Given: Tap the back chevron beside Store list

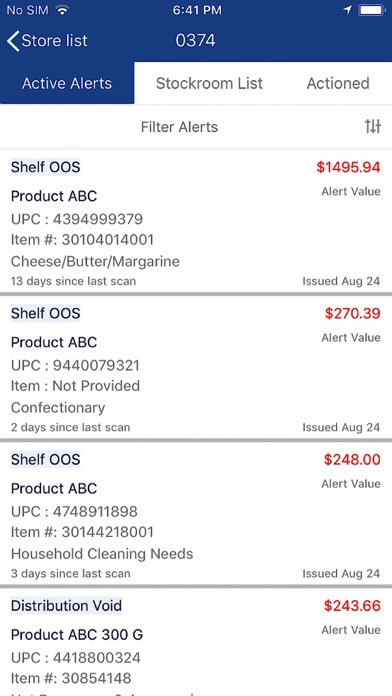Looking at the screenshot, I should (x=13, y=41).
